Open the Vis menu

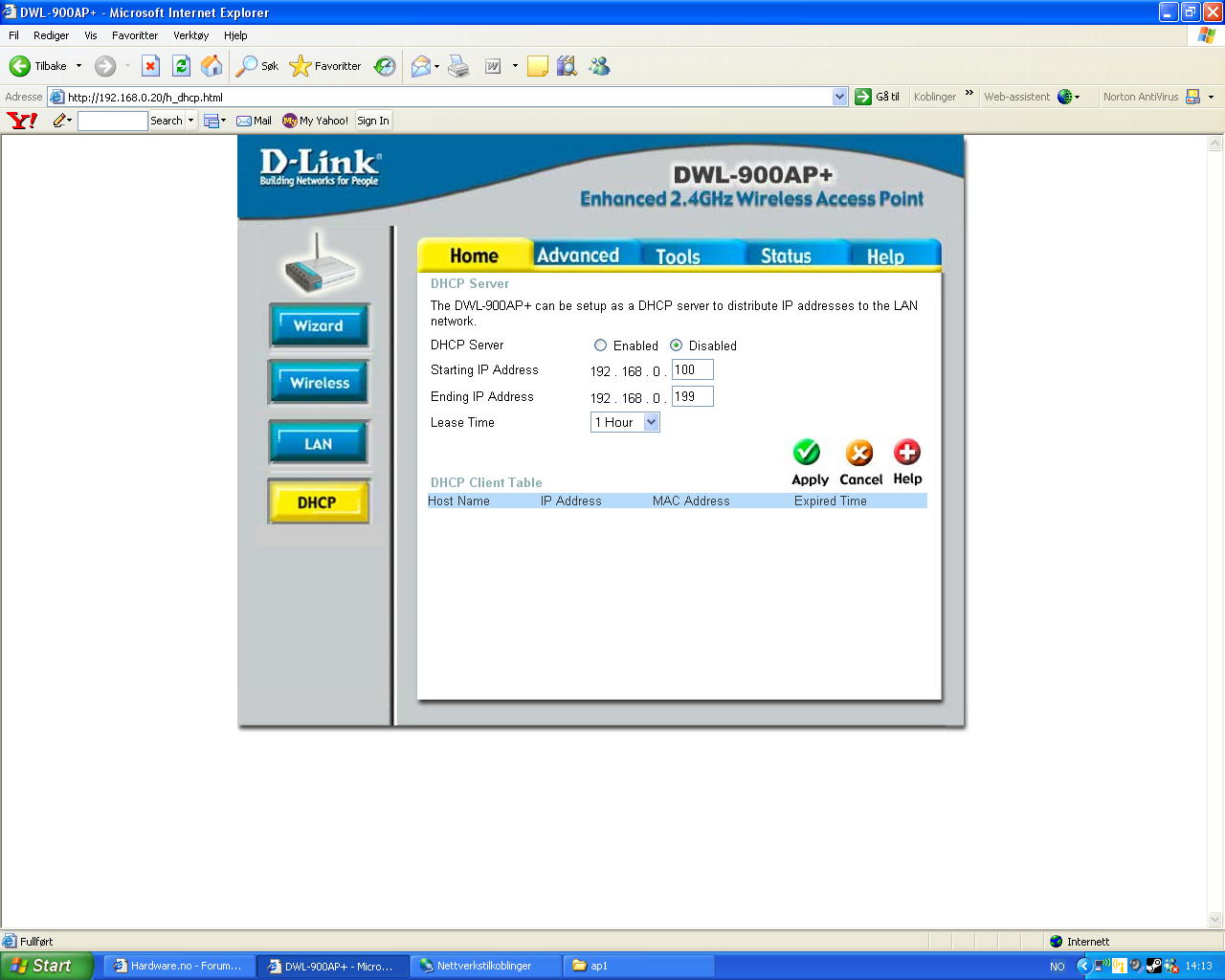click(x=91, y=35)
